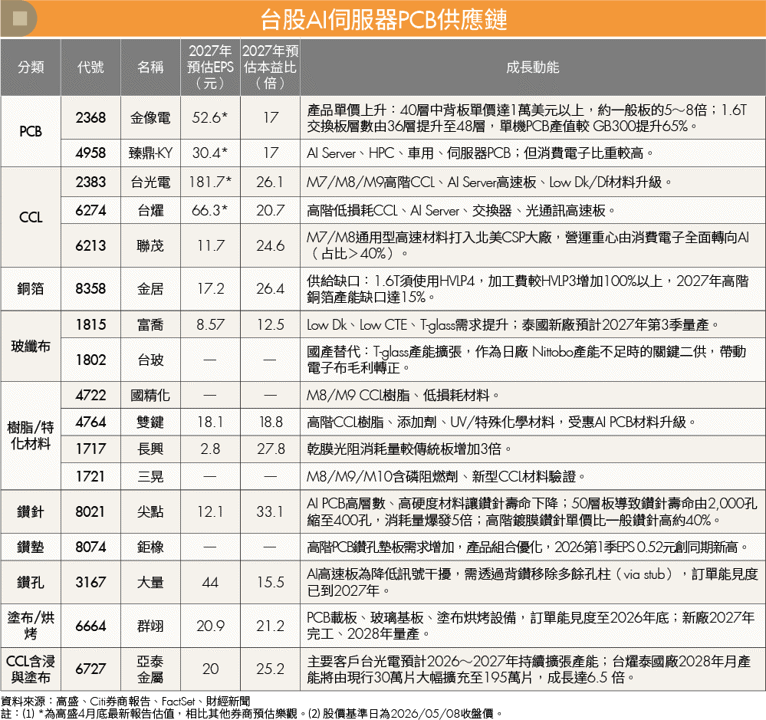Click company name 鉅橡

coord(150,547)
